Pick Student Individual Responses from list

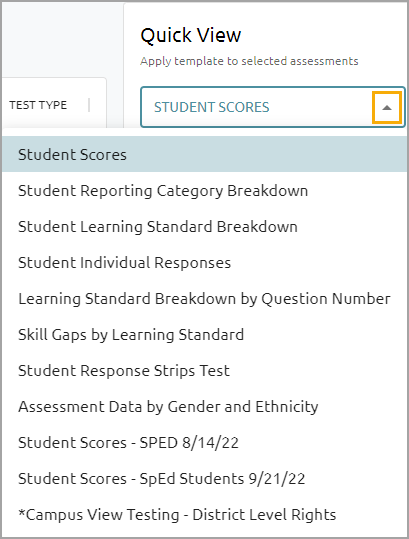coord(204,263)
